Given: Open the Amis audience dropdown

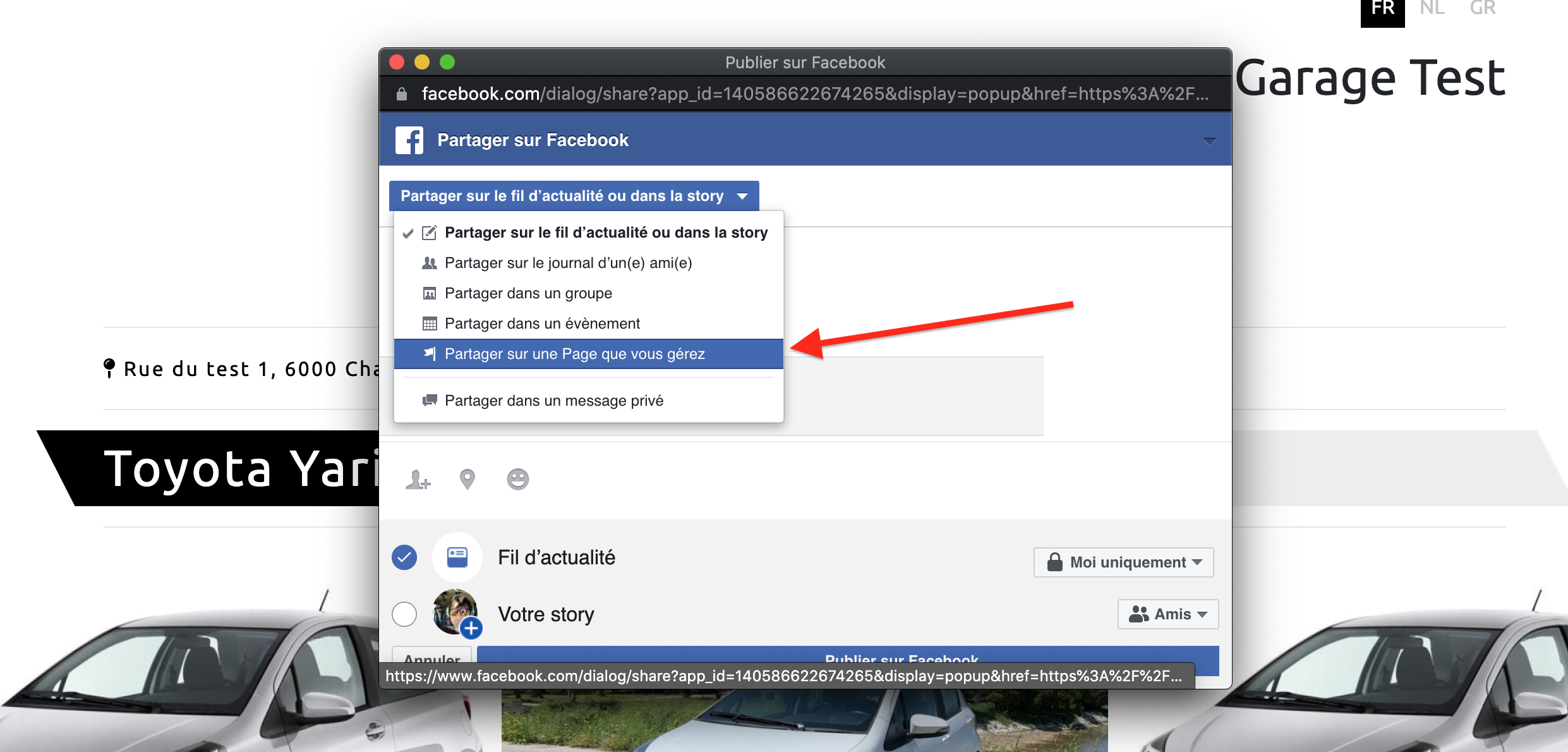Looking at the screenshot, I should click(x=1168, y=614).
